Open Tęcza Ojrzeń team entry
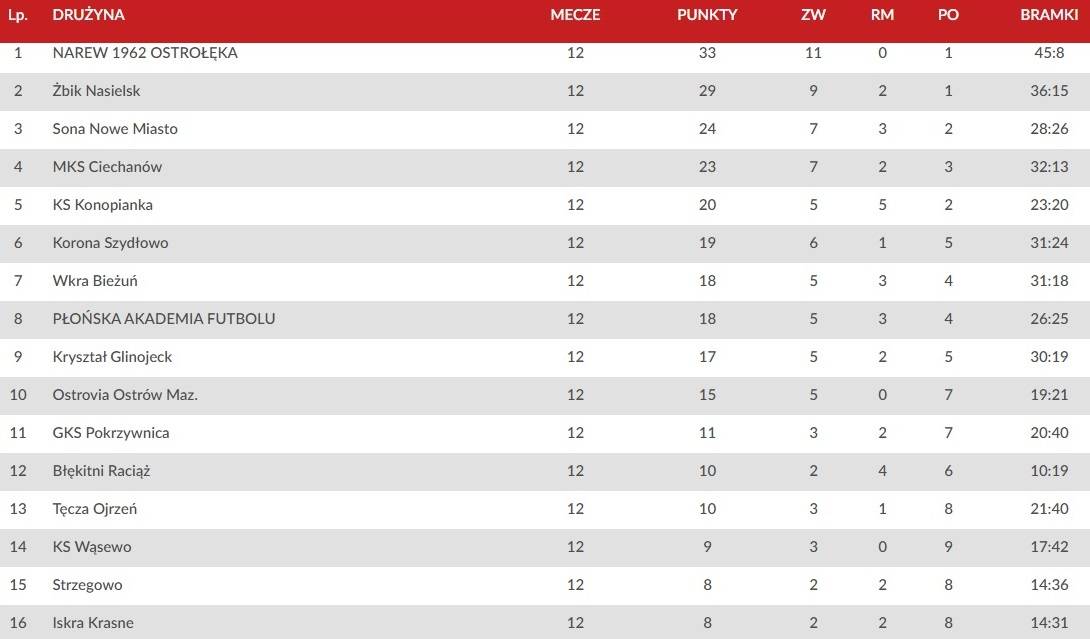The height and width of the screenshot is (639, 1090). [x=95, y=509]
